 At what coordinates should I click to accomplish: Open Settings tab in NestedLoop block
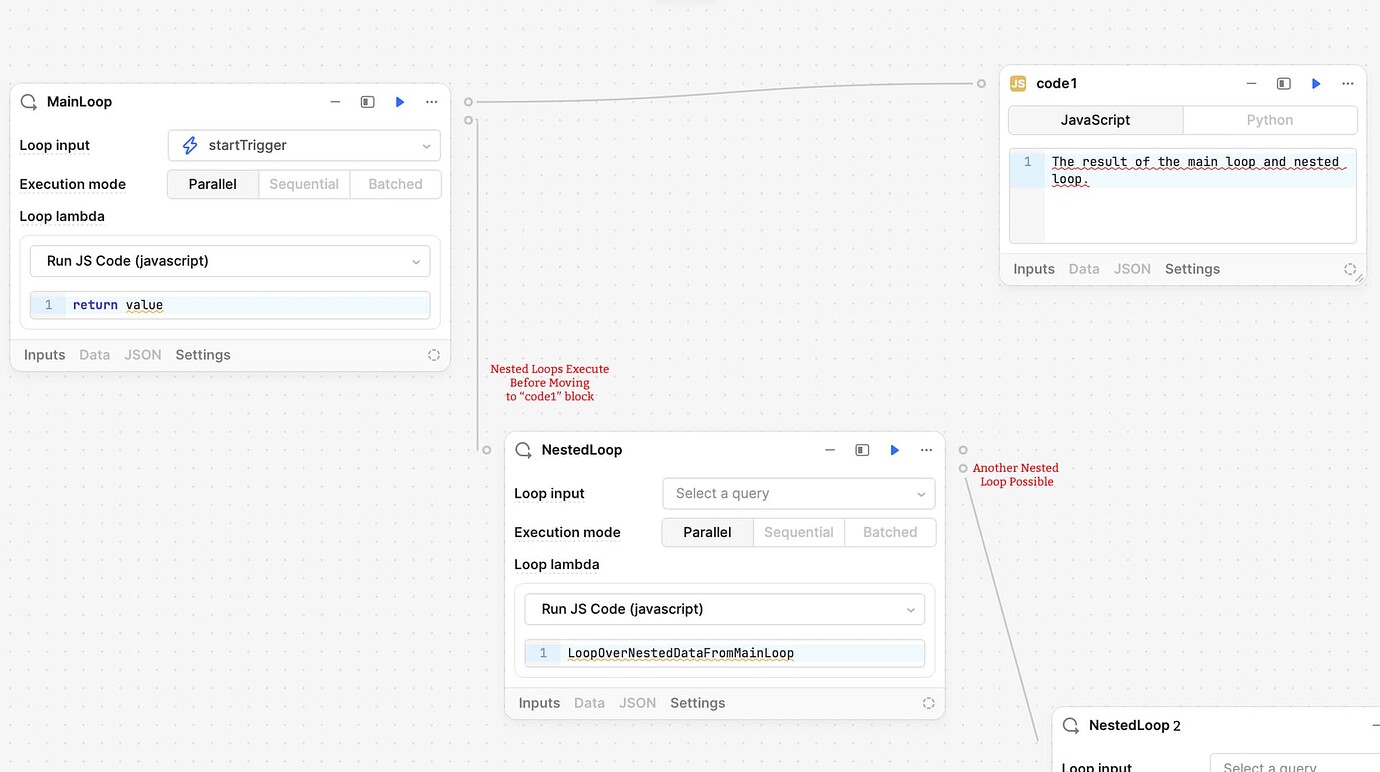coord(698,703)
